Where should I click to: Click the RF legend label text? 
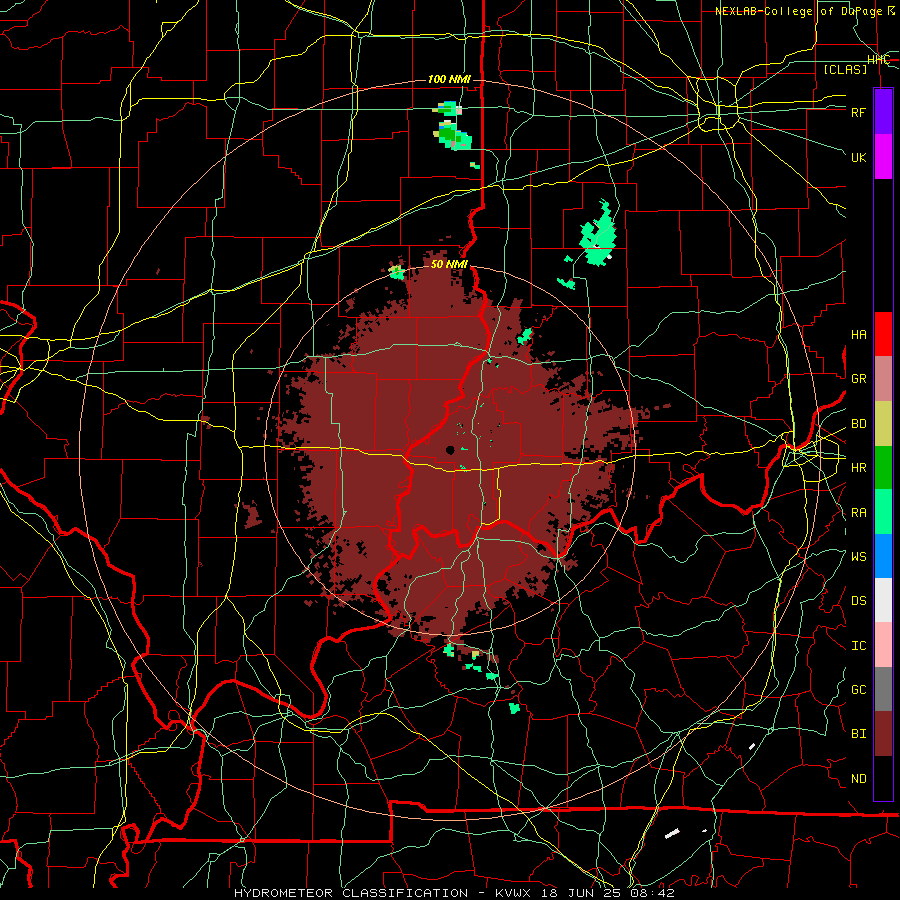pos(858,112)
